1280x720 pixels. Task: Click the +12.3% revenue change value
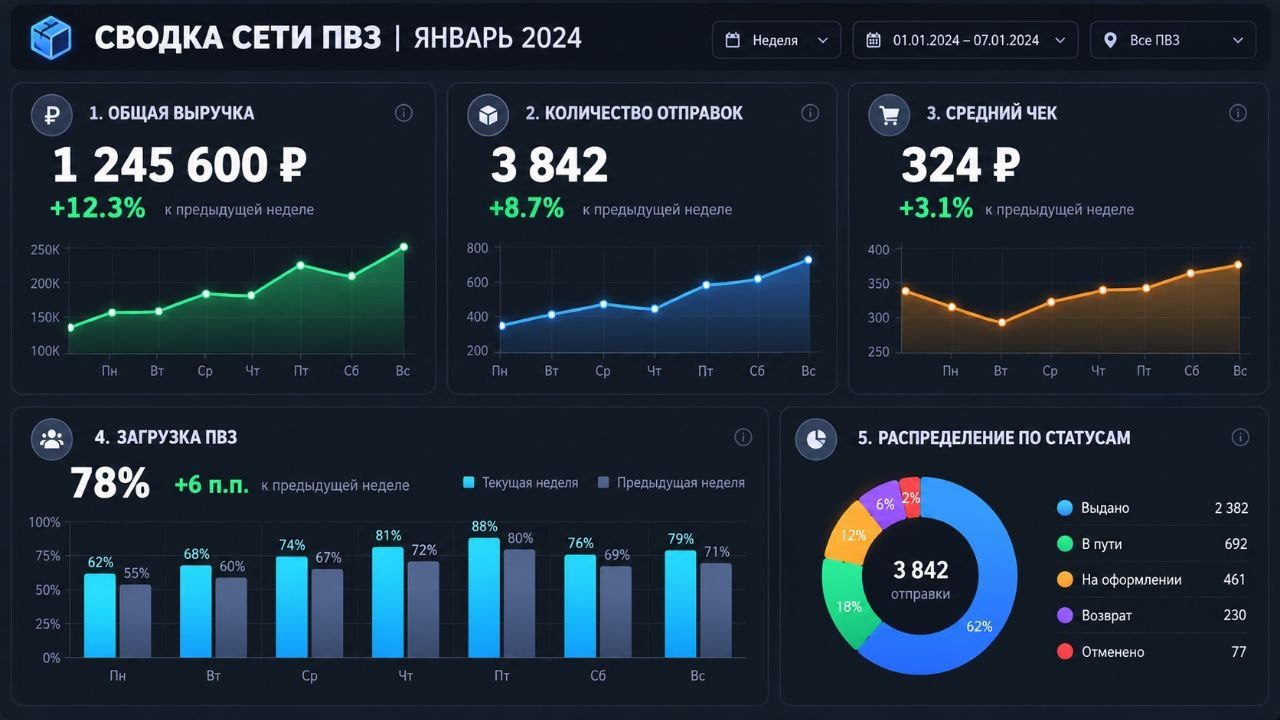(98, 209)
